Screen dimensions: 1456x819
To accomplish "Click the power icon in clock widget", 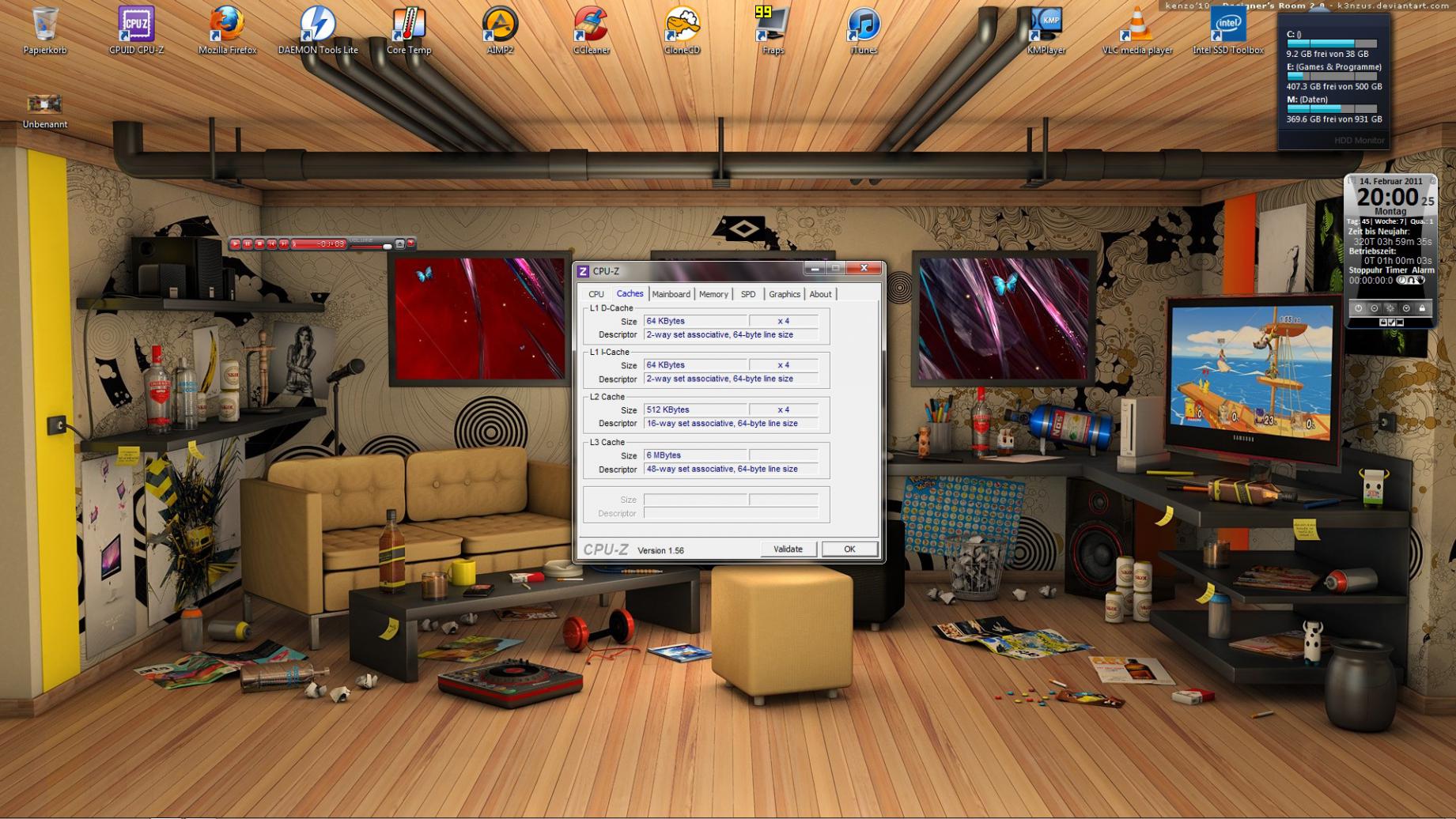I will tap(1359, 308).
